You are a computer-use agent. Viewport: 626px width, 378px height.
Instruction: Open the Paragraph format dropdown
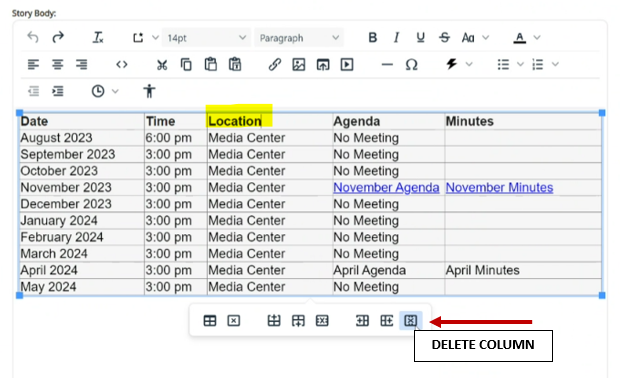point(299,38)
